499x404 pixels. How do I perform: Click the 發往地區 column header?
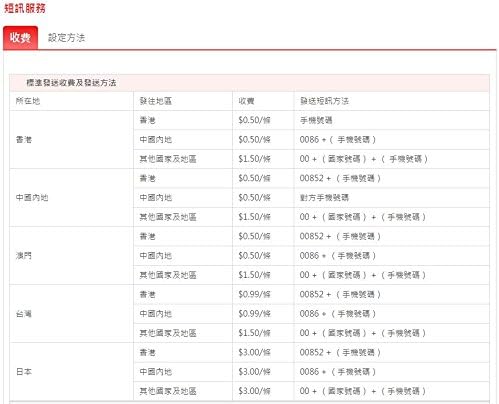tap(155, 101)
